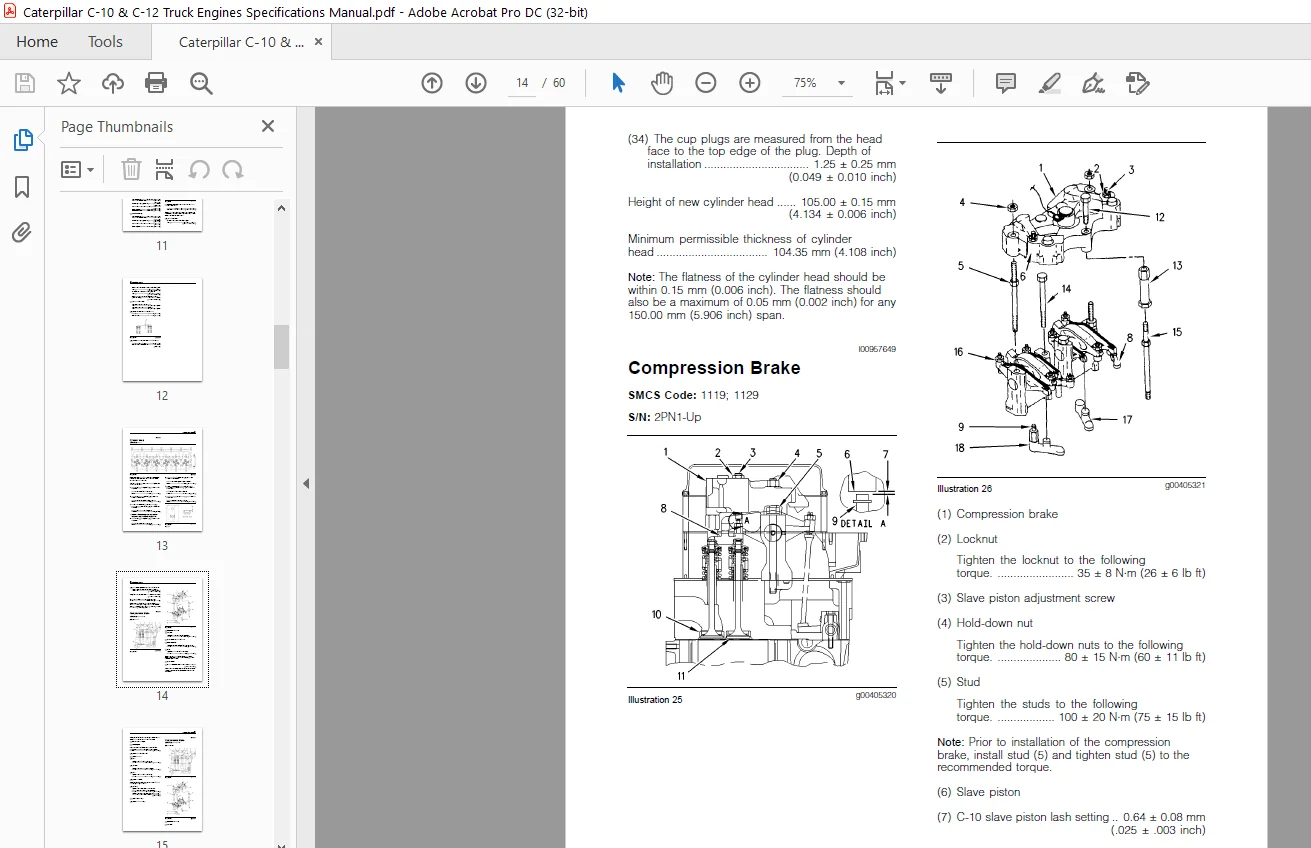Viewport: 1311px width, 848px height.
Task: Click the '(1) Compression brake' text
Action: click(x=997, y=514)
